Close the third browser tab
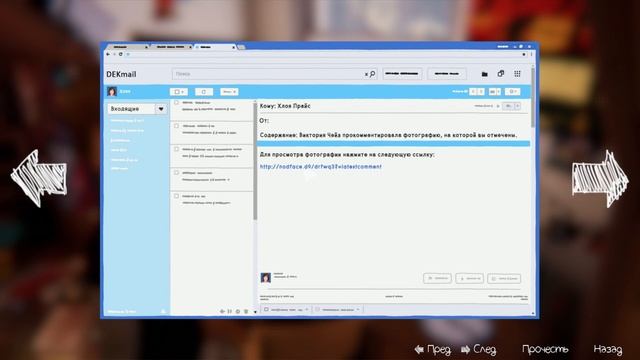Screen dimensions: 640x360 [233, 47]
